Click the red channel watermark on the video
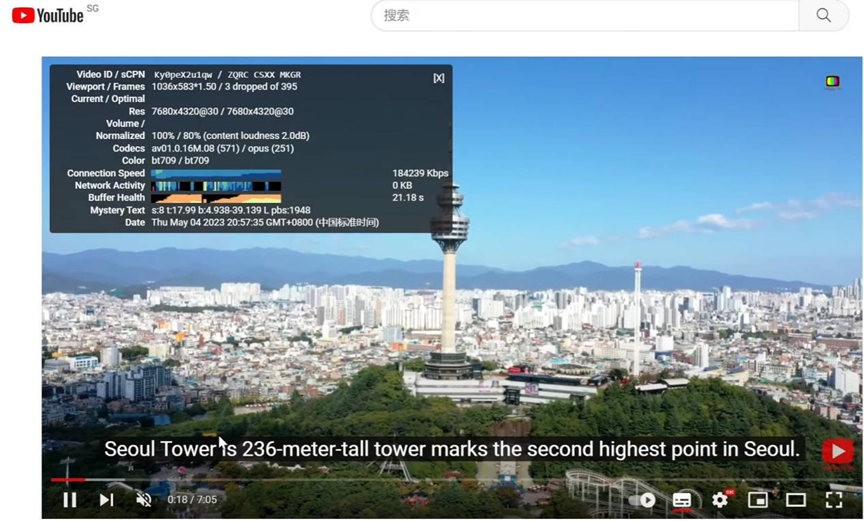Screen dimensions: 864x521 coord(837,451)
